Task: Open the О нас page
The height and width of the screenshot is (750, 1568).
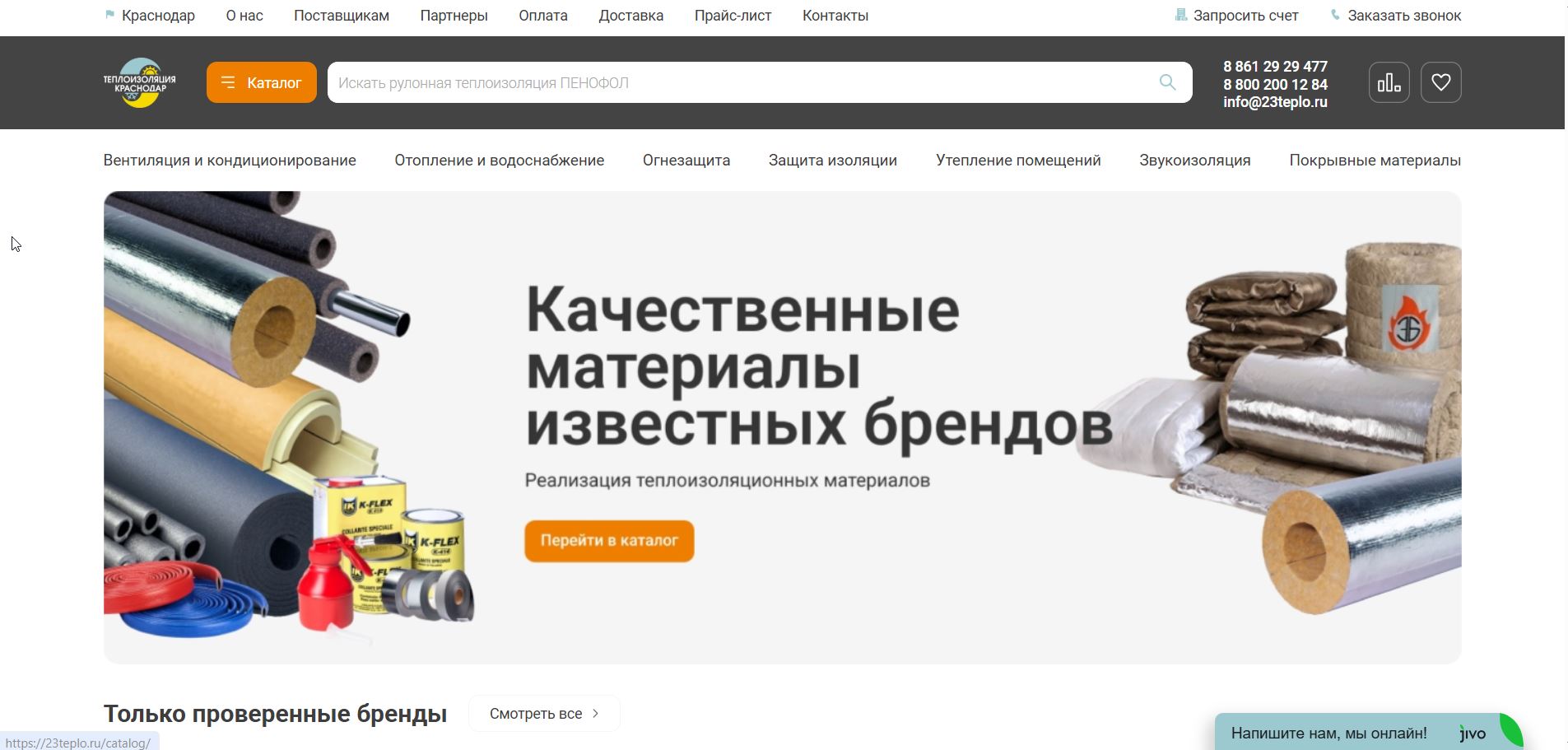Action: (x=244, y=16)
